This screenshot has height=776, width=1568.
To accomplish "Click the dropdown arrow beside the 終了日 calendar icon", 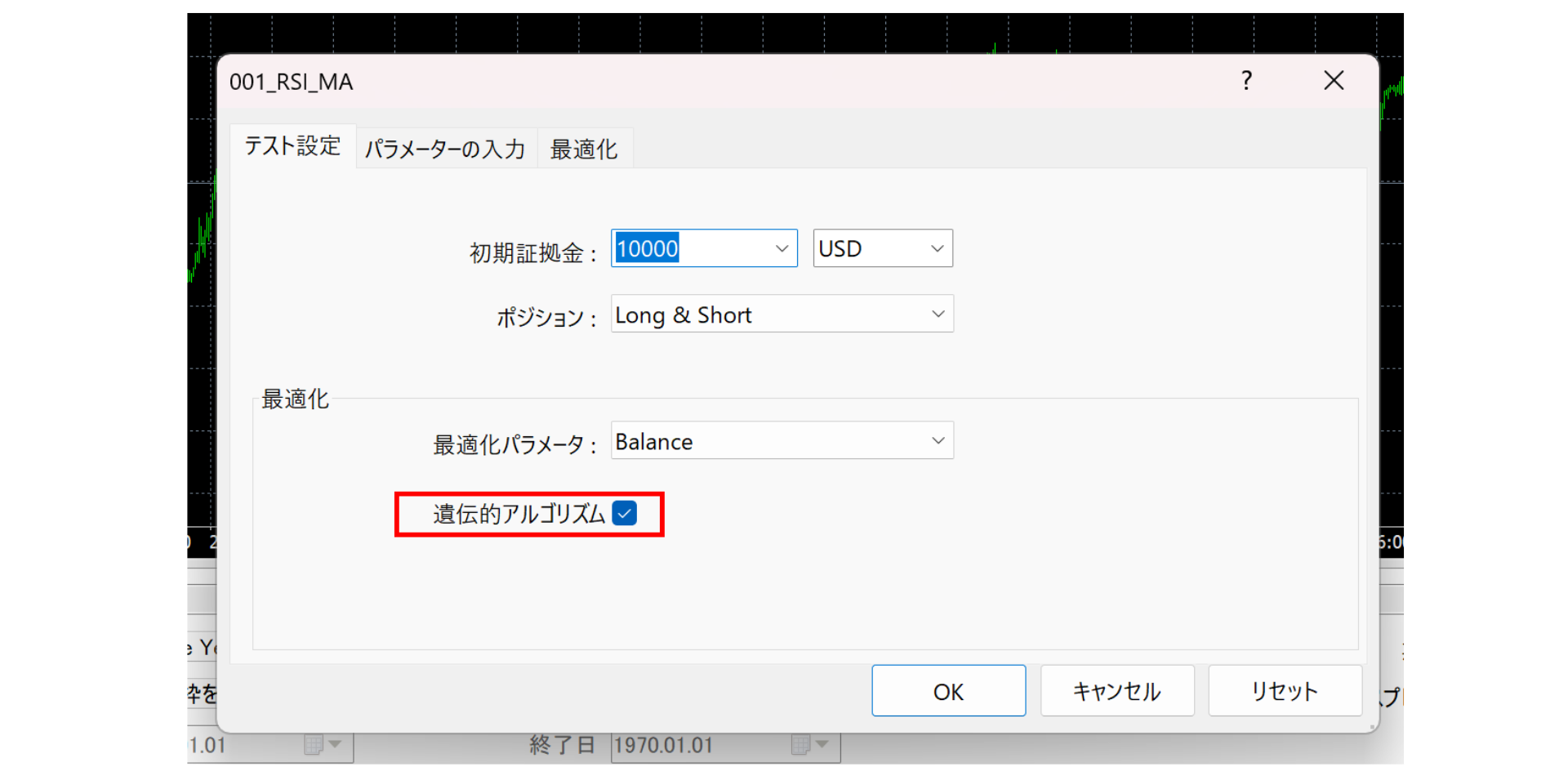I will 822,745.
